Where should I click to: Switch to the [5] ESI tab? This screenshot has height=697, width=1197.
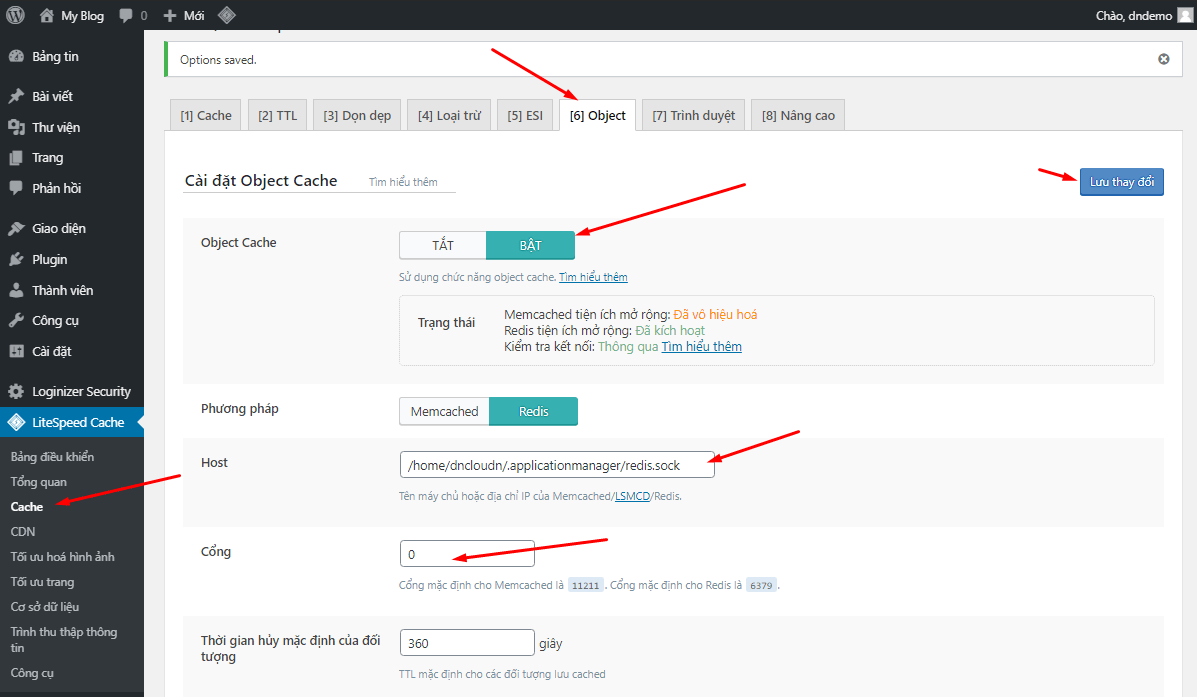(x=524, y=115)
